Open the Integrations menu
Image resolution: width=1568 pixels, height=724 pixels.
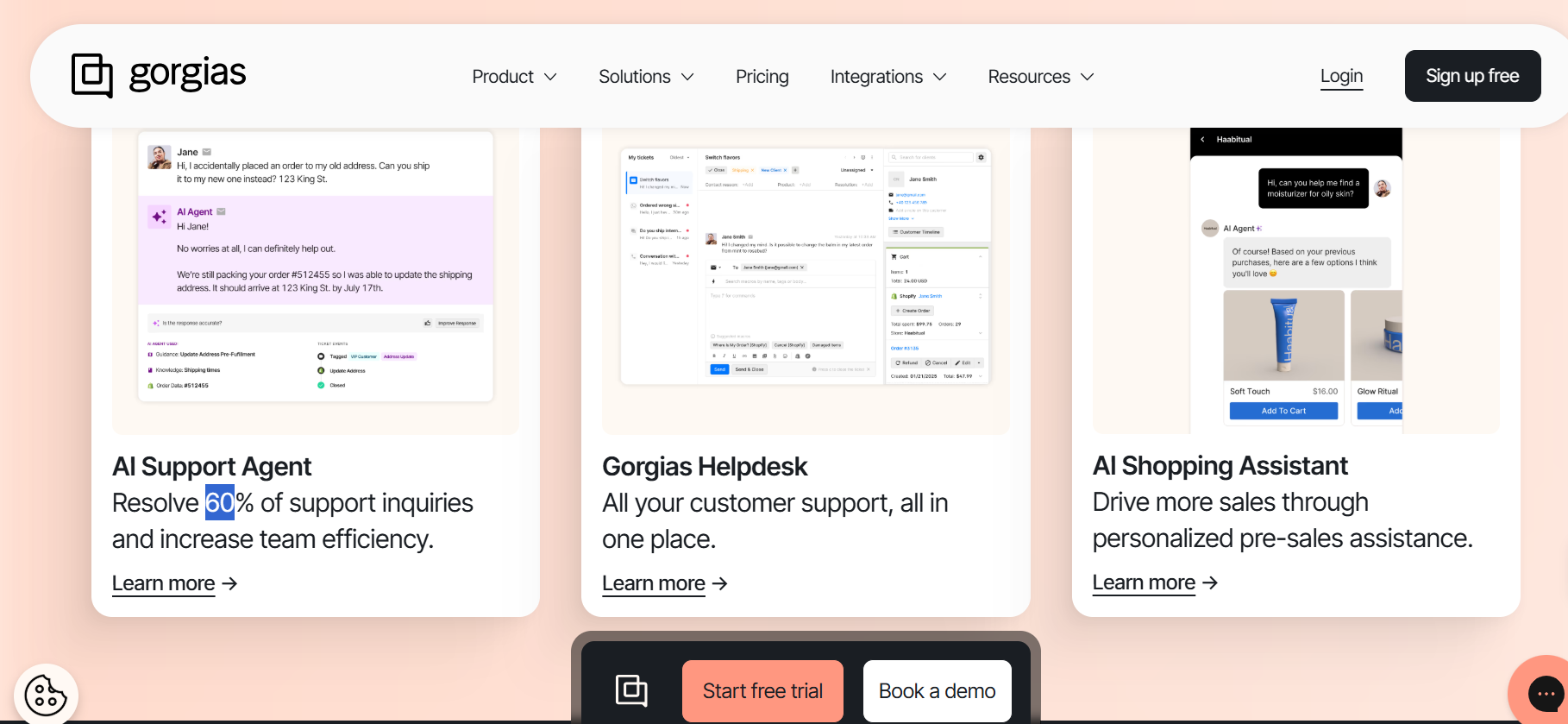click(888, 77)
